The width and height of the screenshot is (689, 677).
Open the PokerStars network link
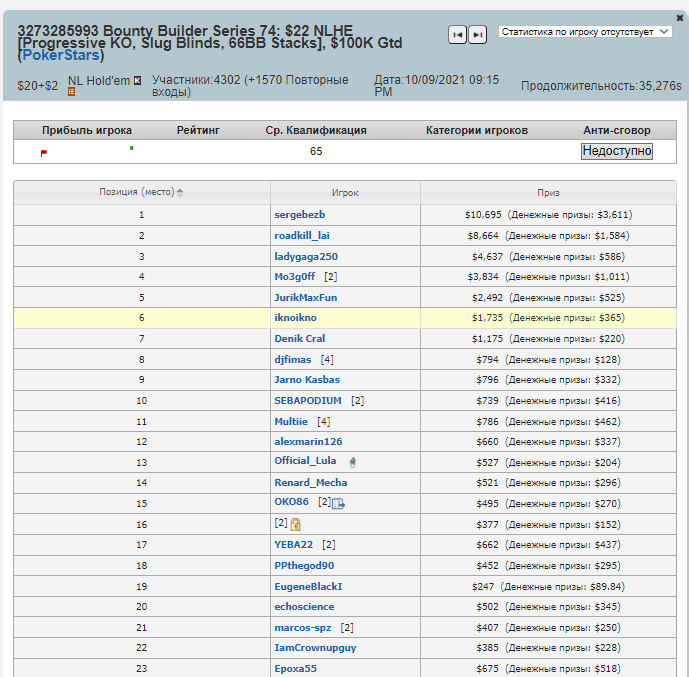pyautogui.click(x=61, y=55)
